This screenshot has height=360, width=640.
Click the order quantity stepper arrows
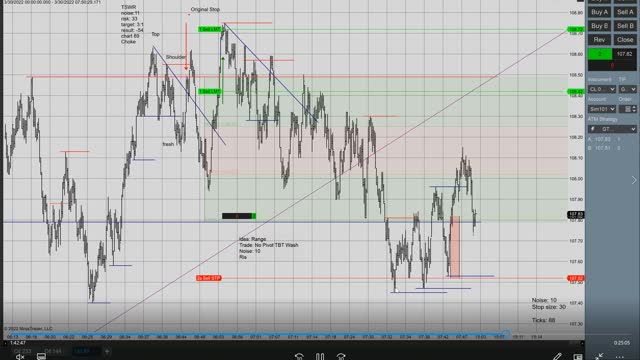pyautogui.click(x=634, y=109)
